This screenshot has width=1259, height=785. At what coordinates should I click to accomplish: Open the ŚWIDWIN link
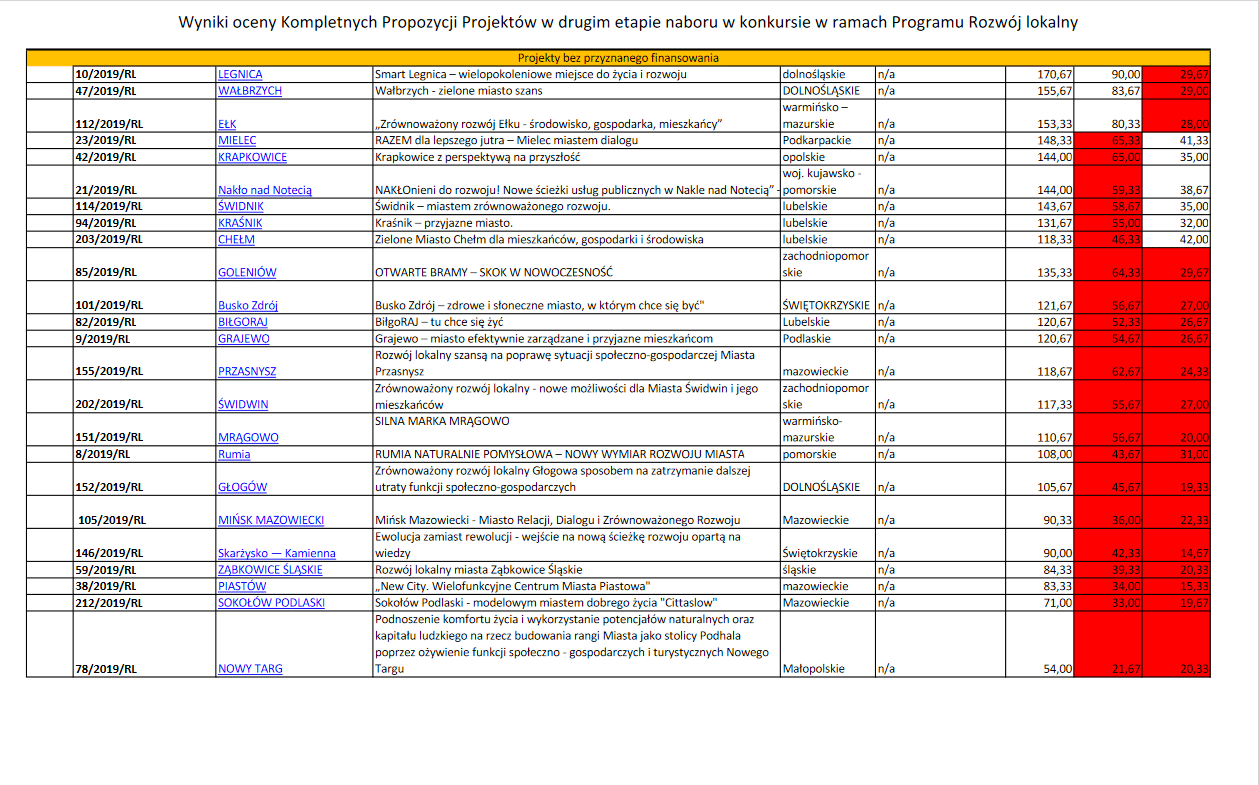[243, 404]
